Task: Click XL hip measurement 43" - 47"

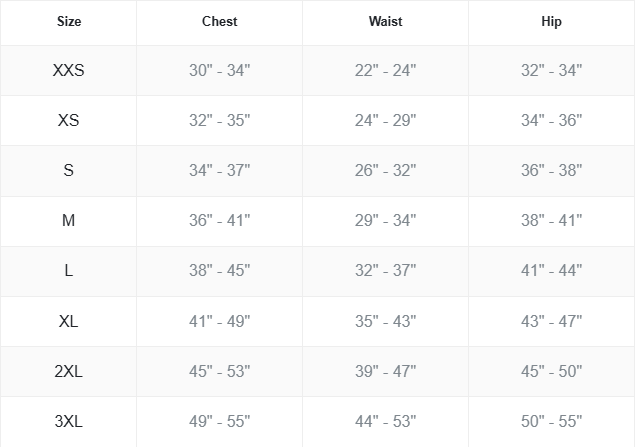Action: coord(551,321)
